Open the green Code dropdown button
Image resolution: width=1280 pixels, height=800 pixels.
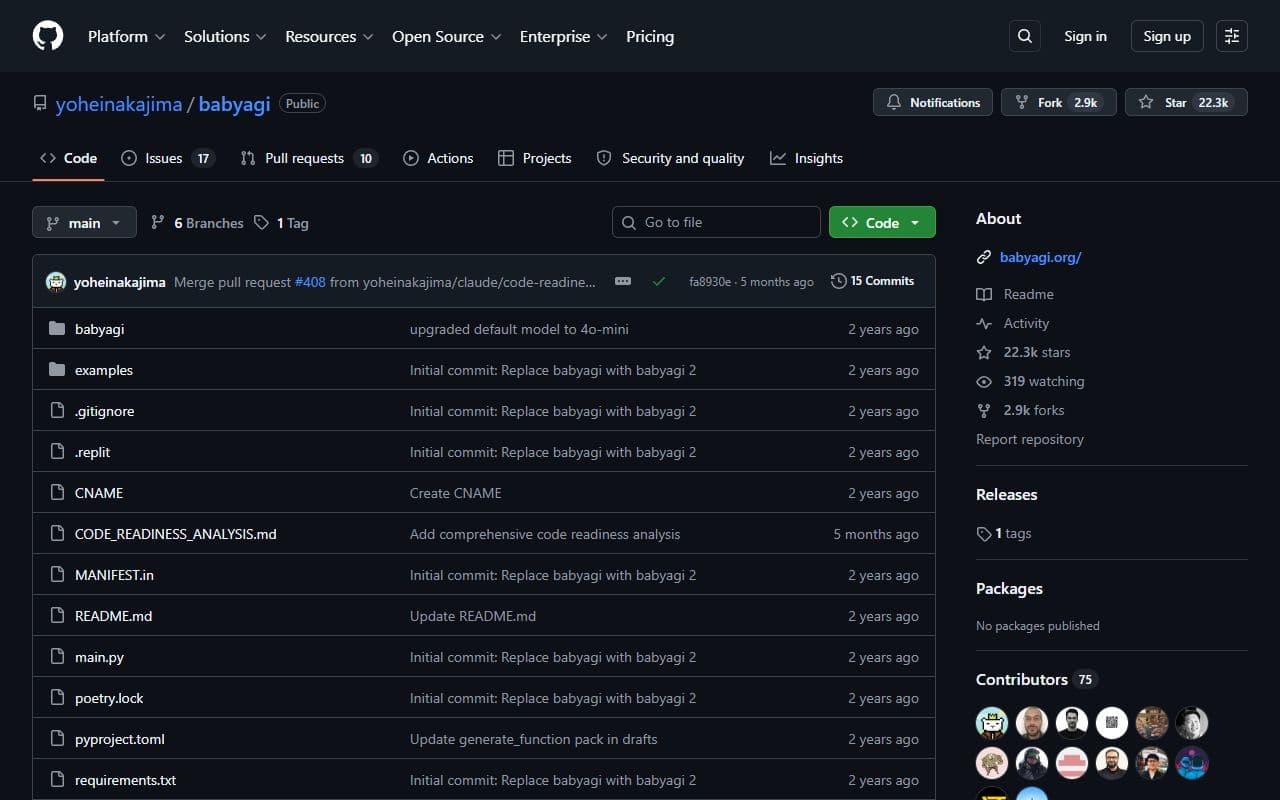pyautogui.click(x=882, y=222)
